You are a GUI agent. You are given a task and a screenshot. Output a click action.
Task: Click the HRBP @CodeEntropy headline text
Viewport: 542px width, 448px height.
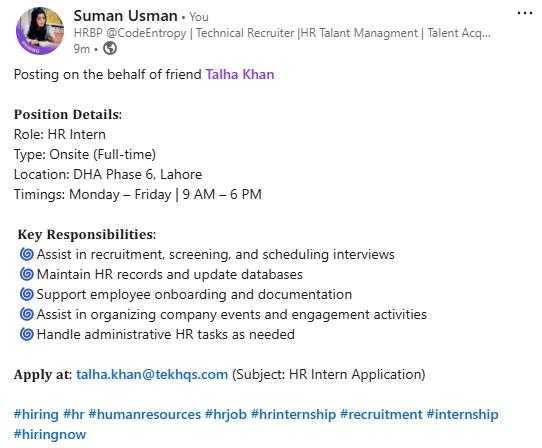pos(282,33)
